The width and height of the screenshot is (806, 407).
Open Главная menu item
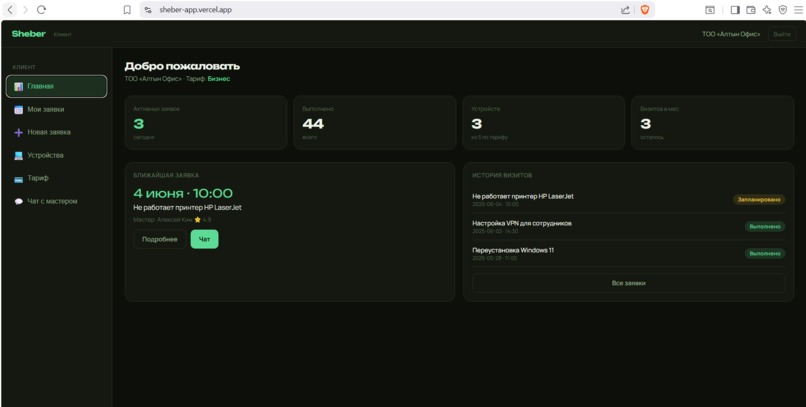click(x=57, y=86)
